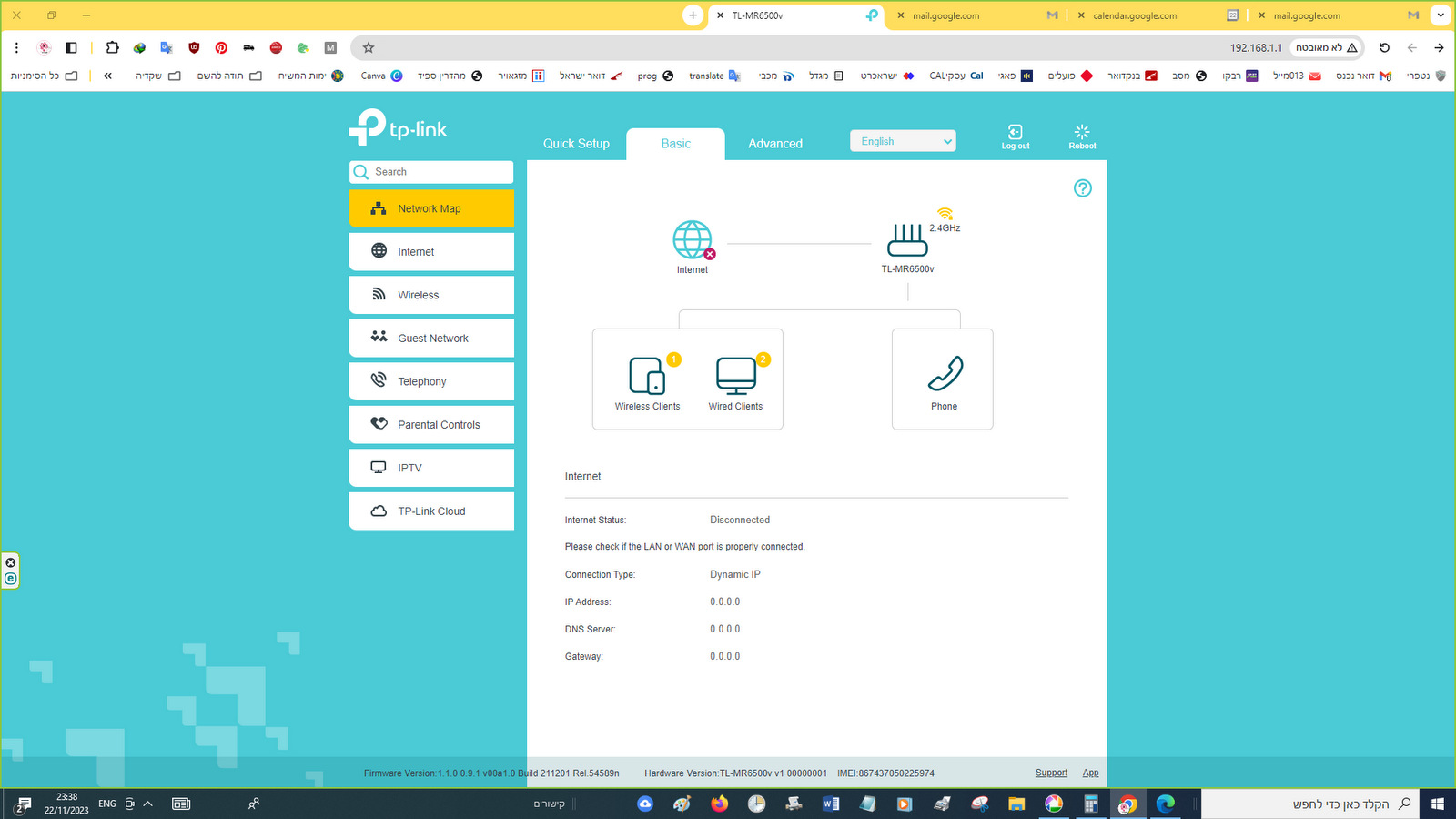Open Calculator from the taskbar

[x=1091, y=804]
